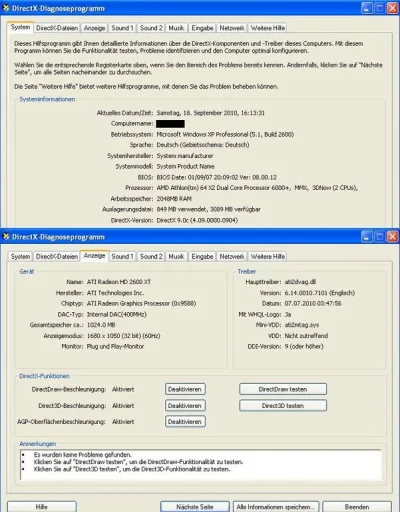Open Sound 2 tab in upper window
Screen dimensions: 400x512
[x=151, y=28]
